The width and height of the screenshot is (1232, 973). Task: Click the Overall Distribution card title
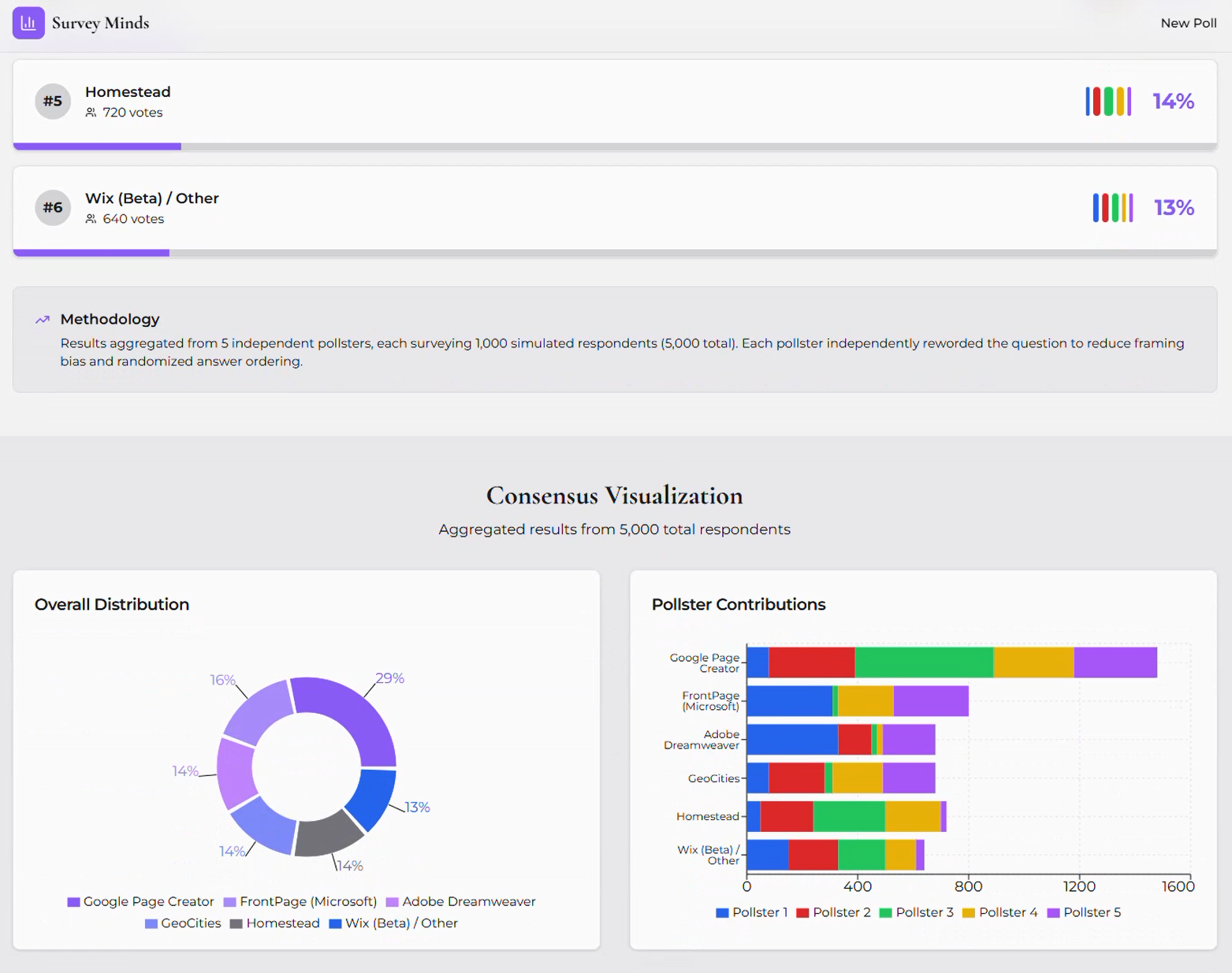point(112,604)
